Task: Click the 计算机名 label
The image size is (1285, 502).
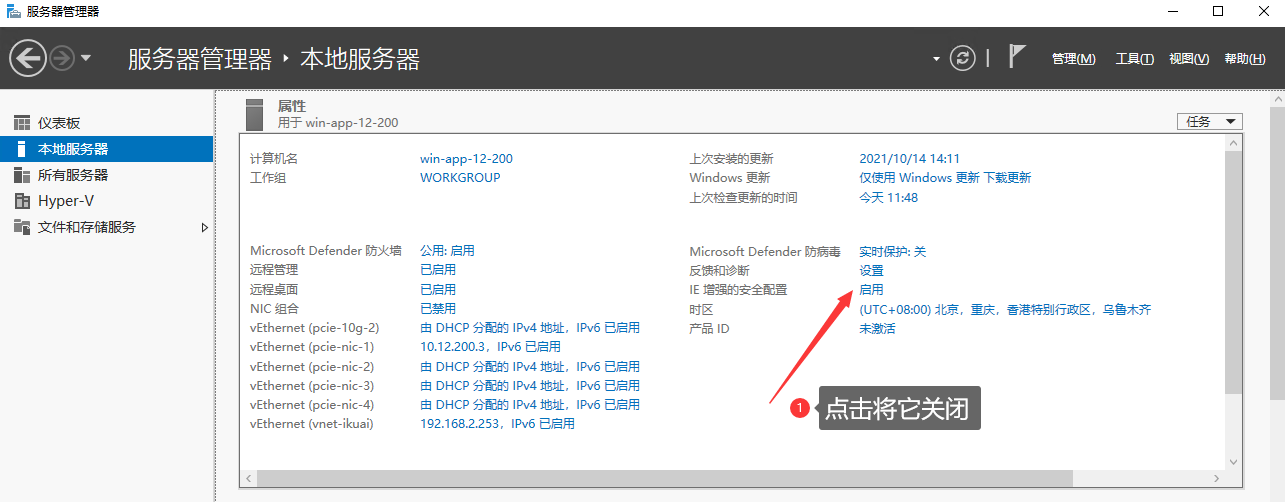Action: pyautogui.click(x=274, y=159)
